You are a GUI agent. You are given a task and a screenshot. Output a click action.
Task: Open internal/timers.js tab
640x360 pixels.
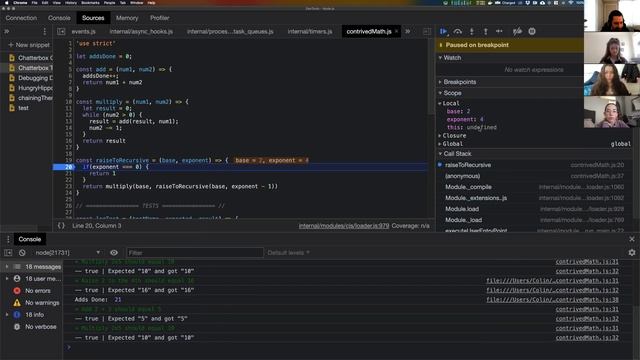[x=310, y=31]
